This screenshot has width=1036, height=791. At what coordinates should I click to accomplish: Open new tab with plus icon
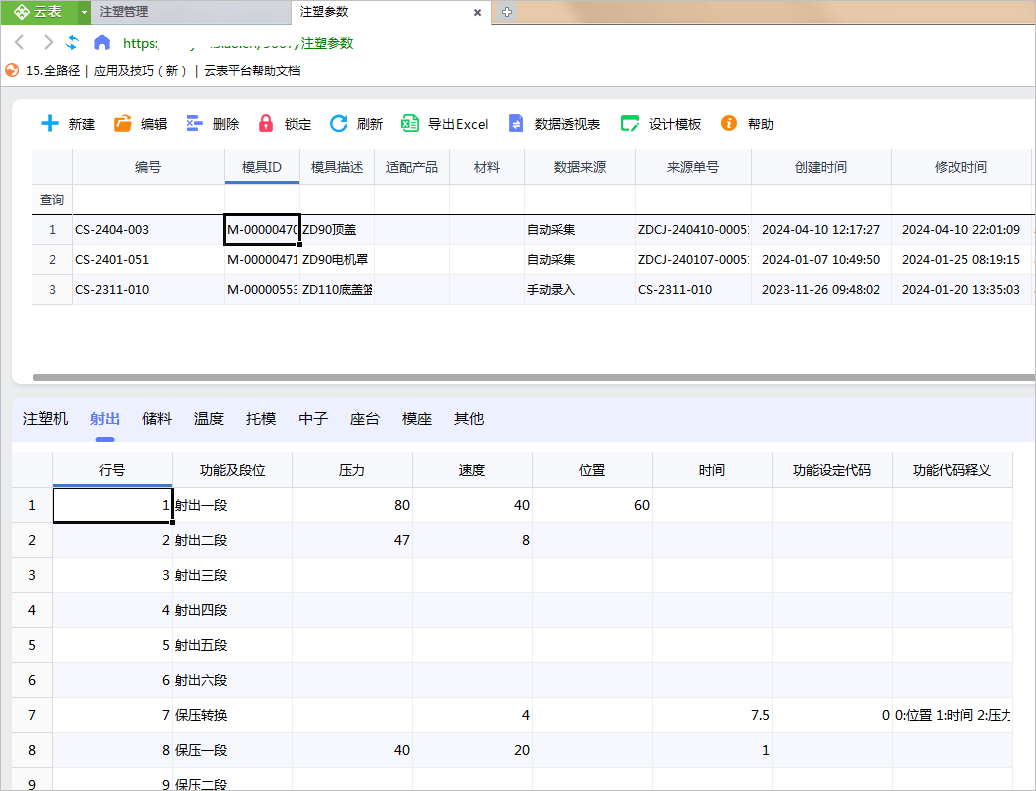click(x=507, y=12)
